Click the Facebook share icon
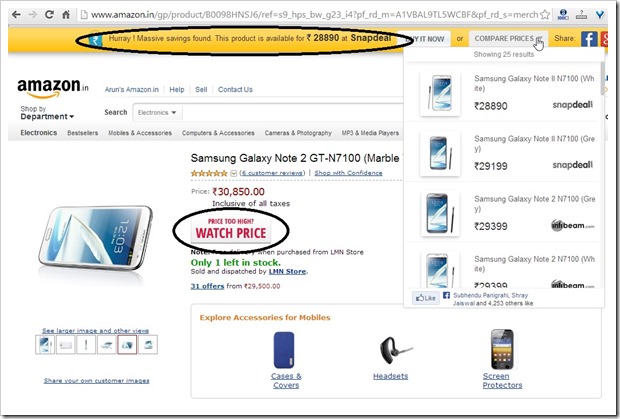This screenshot has width=620, height=419. click(x=589, y=40)
